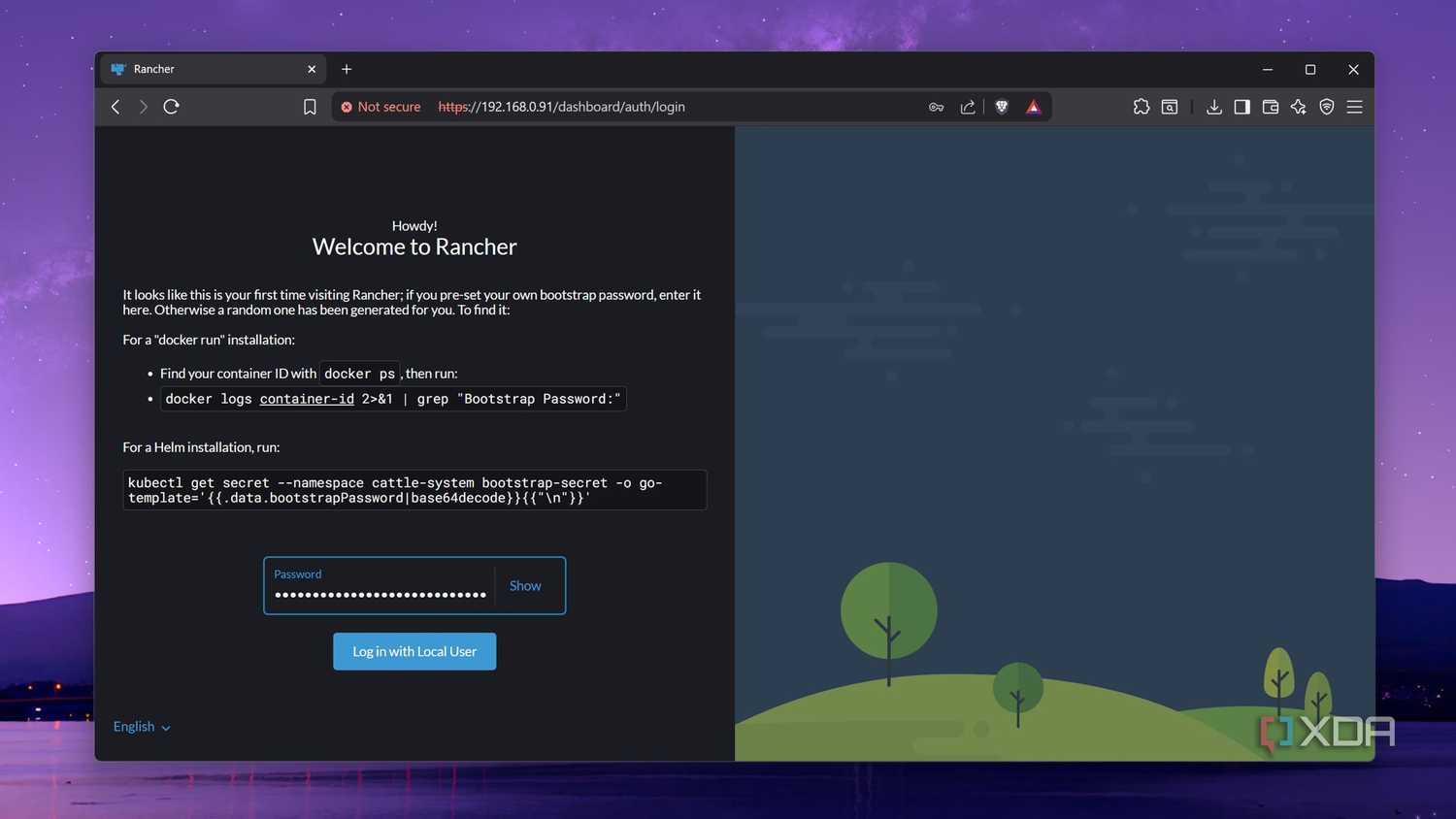The image size is (1456, 819).
Task: Open the Leo AI sparkle icon
Action: pyautogui.click(x=1298, y=107)
